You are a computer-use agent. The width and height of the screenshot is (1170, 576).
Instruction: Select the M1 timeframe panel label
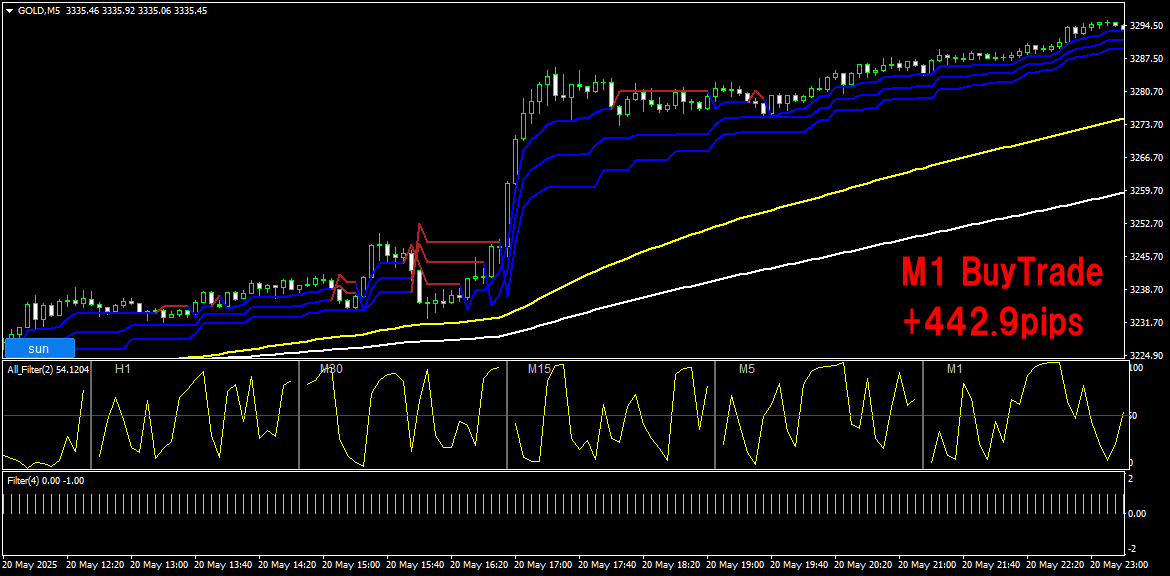click(x=954, y=369)
